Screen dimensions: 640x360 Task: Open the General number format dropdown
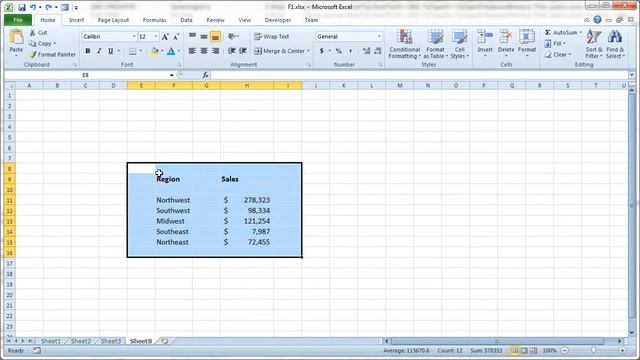click(379, 36)
